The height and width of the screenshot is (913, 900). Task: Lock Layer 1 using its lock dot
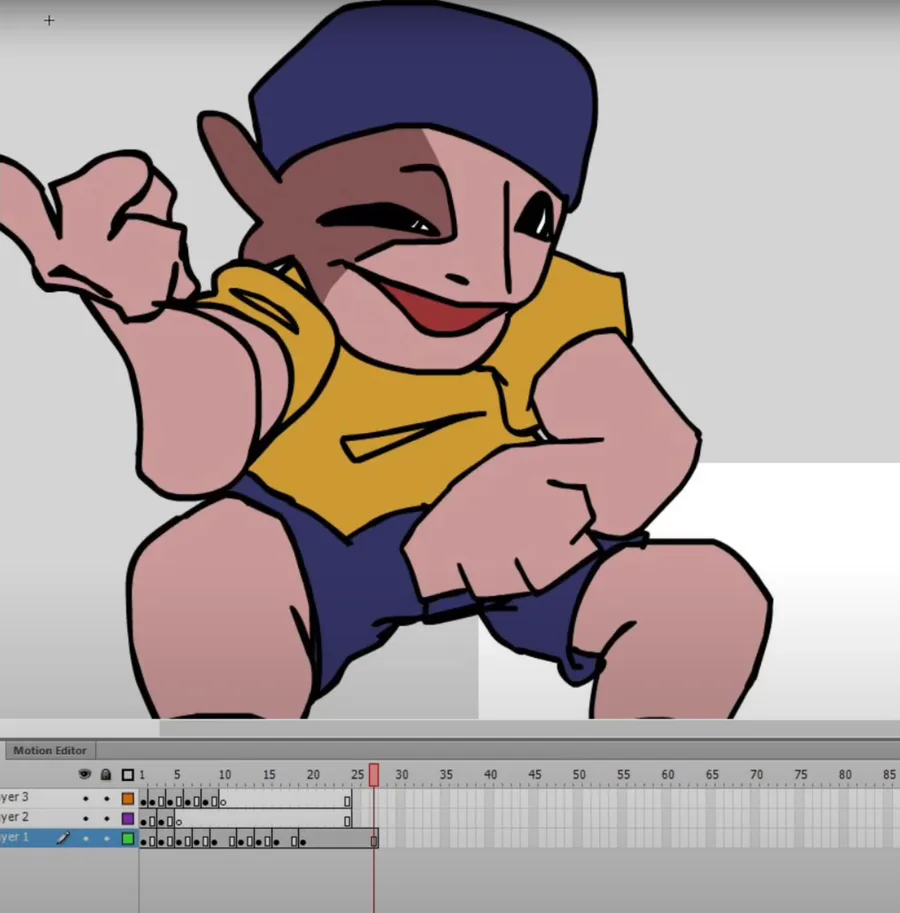(107, 838)
